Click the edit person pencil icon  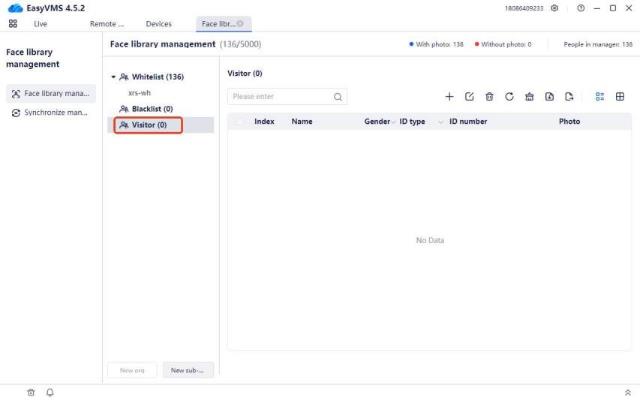pyautogui.click(x=469, y=97)
